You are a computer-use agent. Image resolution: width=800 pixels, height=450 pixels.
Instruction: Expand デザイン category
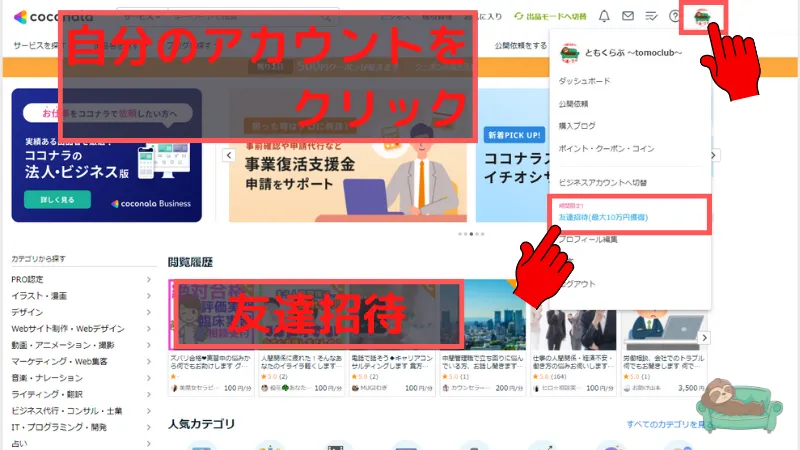82,312
